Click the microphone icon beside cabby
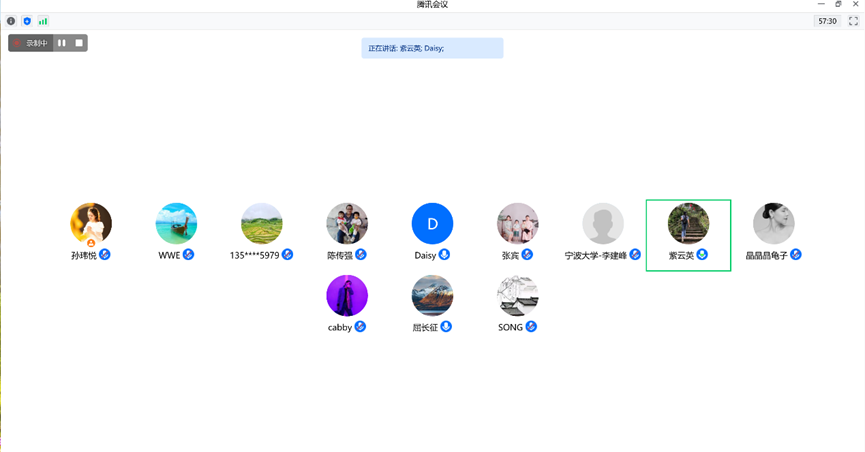 [x=361, y=327]
